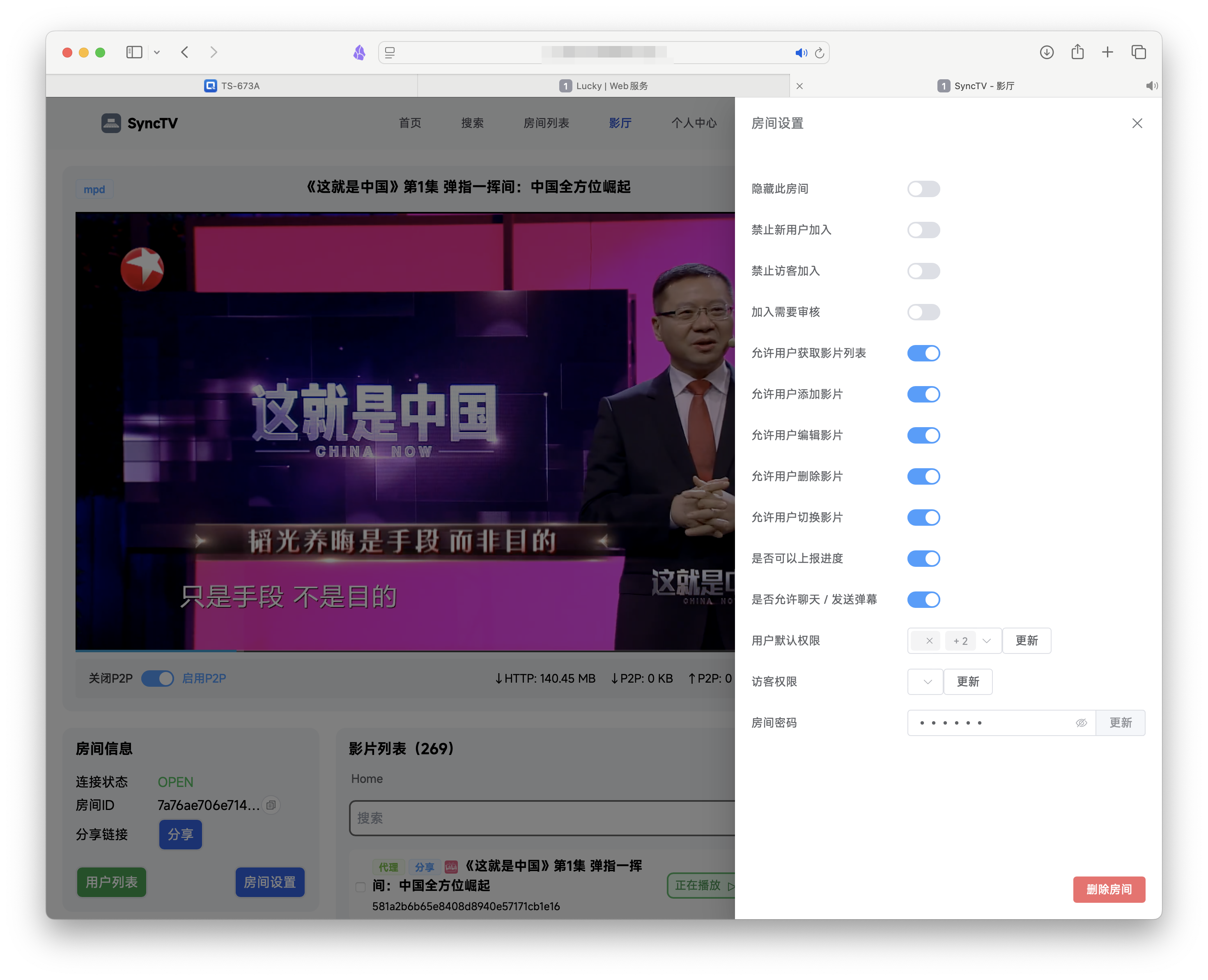Screen dimensions: 1208x980
Task: Turn off 允许用户删除影片 switch
Action: tap(923, 476)
